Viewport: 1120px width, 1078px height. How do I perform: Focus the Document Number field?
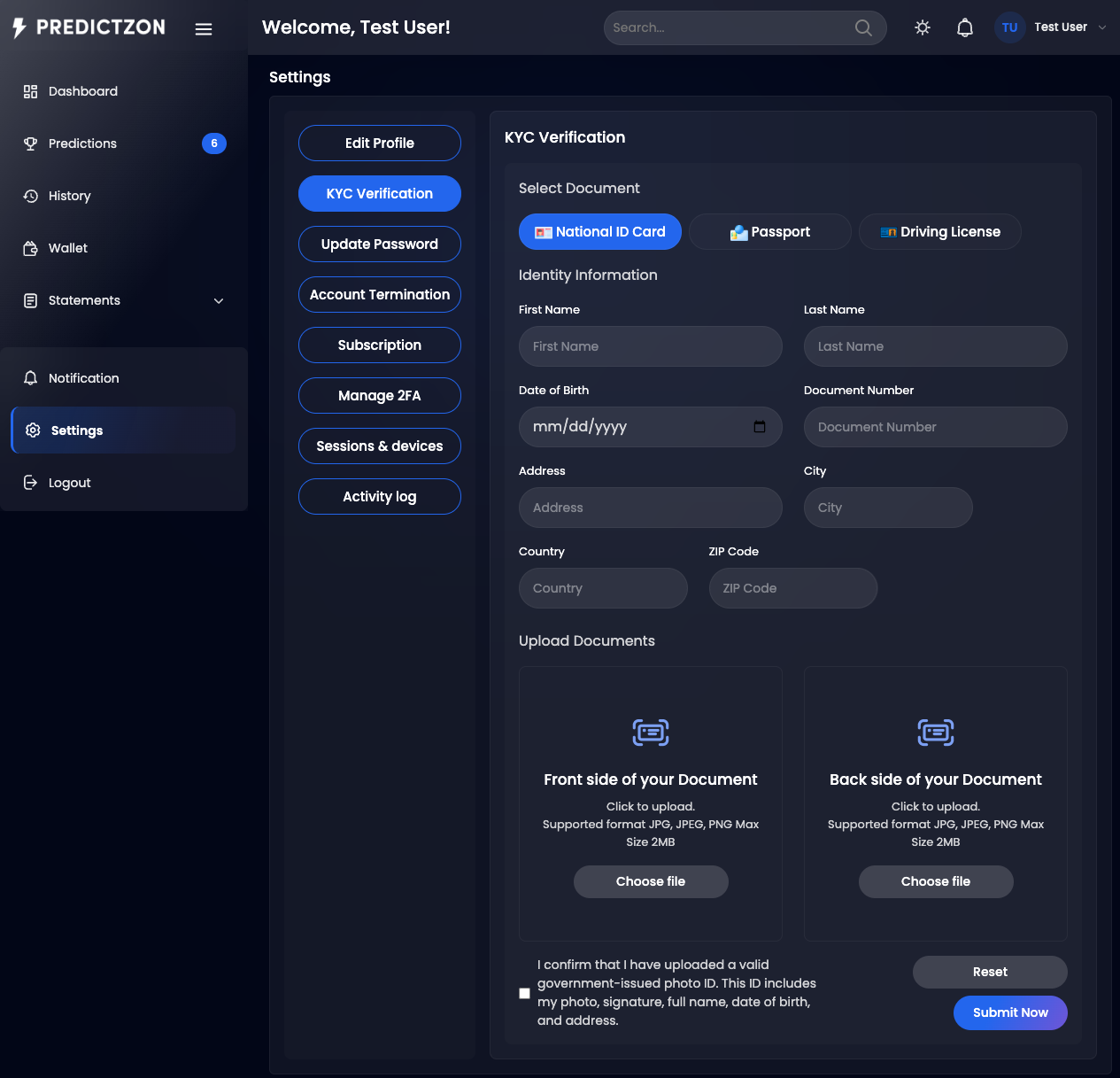pyautogui.click(x=936, y=427)
